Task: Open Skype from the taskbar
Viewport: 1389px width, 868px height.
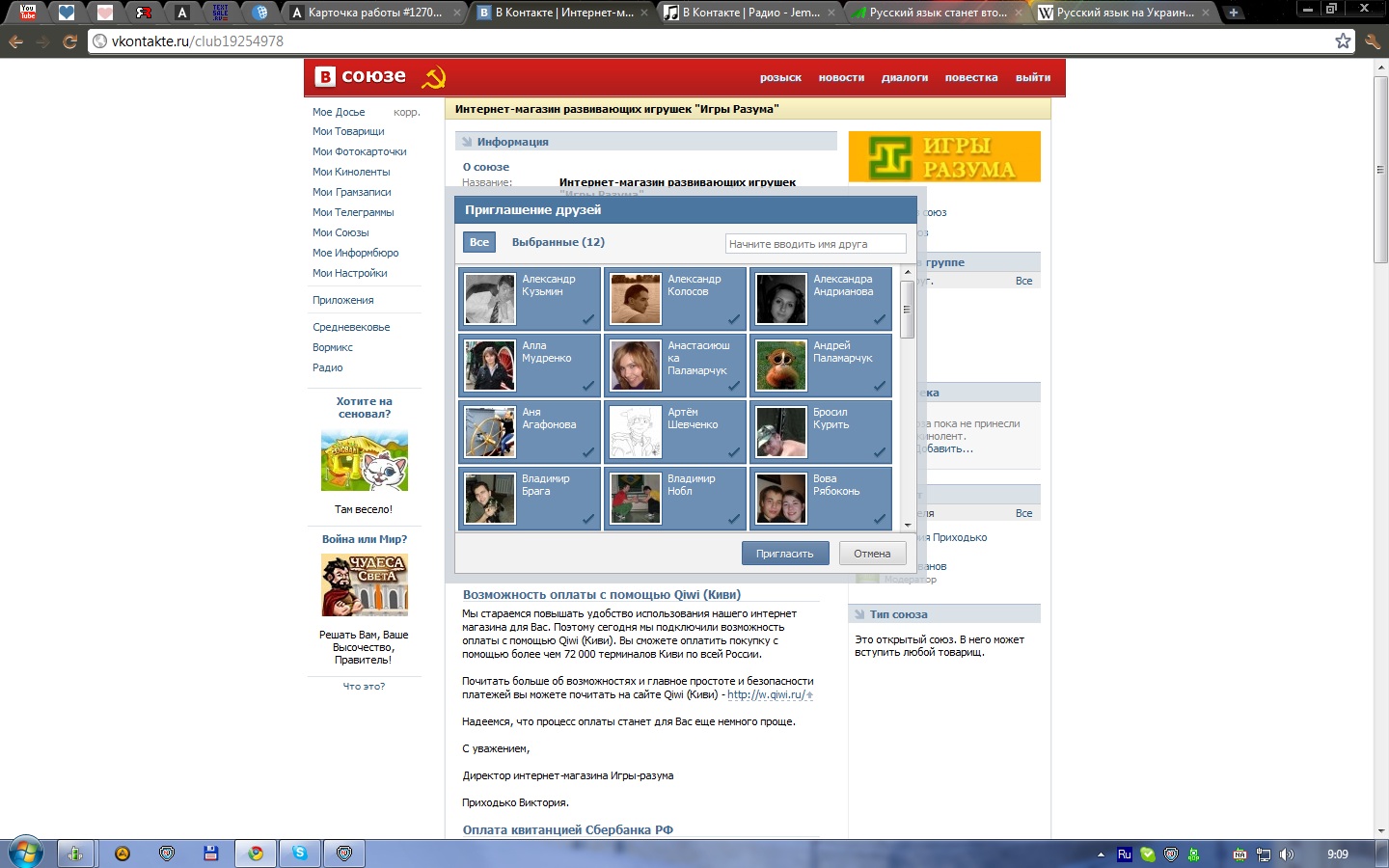Action: [x=300, y=854]
